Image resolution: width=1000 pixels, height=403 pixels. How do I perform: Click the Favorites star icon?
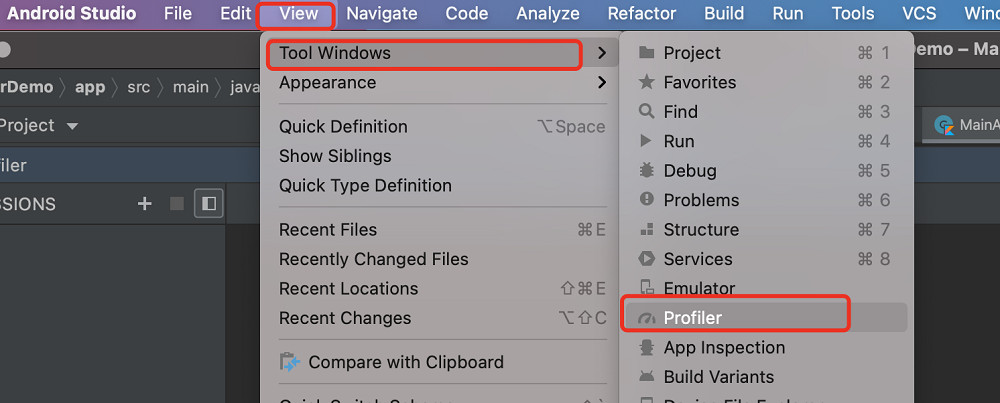(x=647, y=82)
